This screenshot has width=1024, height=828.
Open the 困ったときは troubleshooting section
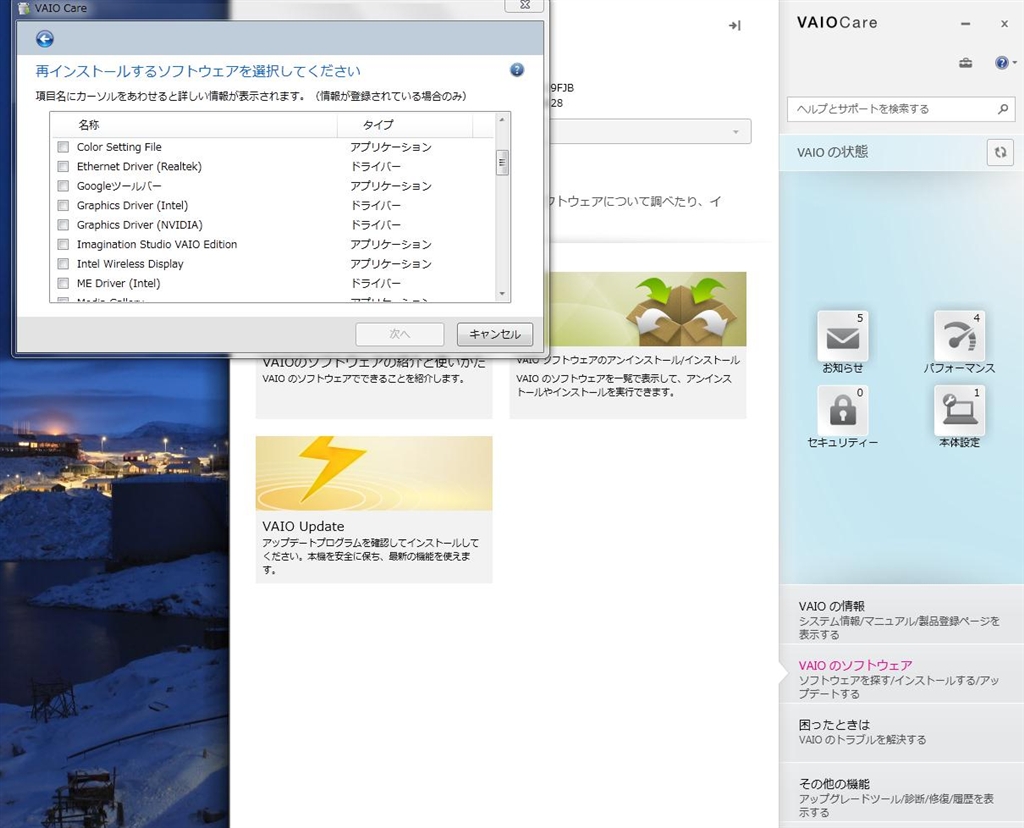tap(901, 732)
